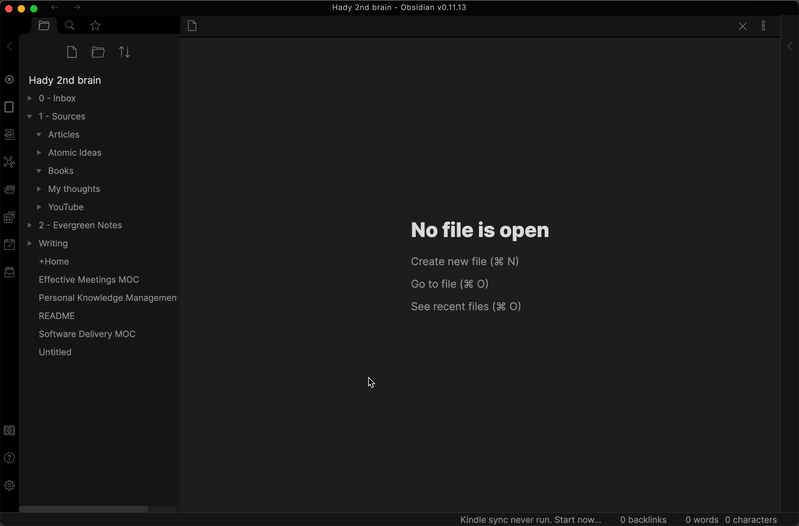
Task: Open the file explorer tab icon
Action: [x=44, y=25]
